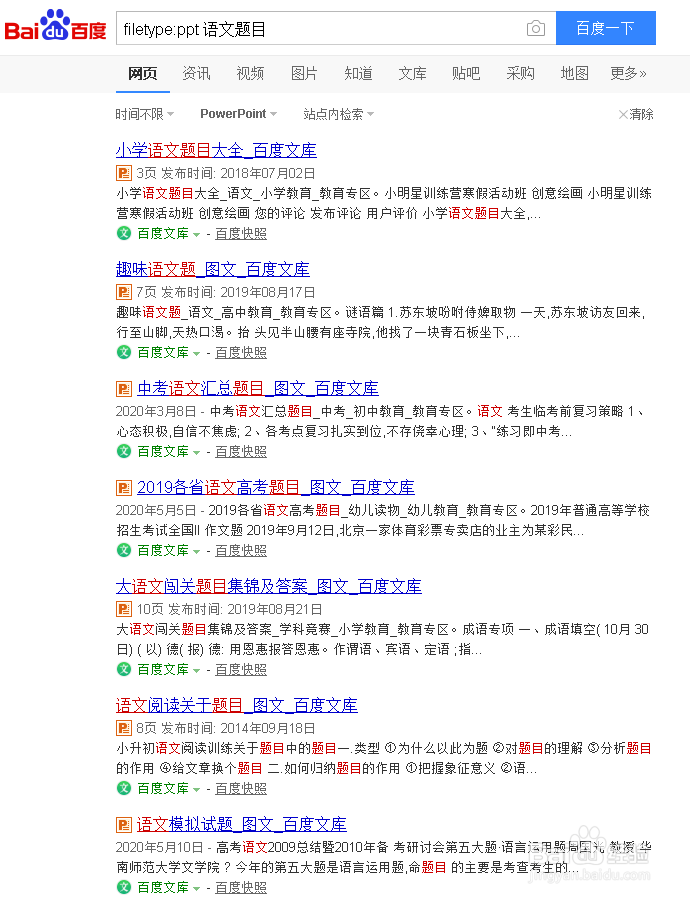This screenshot has width=690, height=899.
Task: Open the 时间不限 time filter dropdown
Action: [145, 114]
